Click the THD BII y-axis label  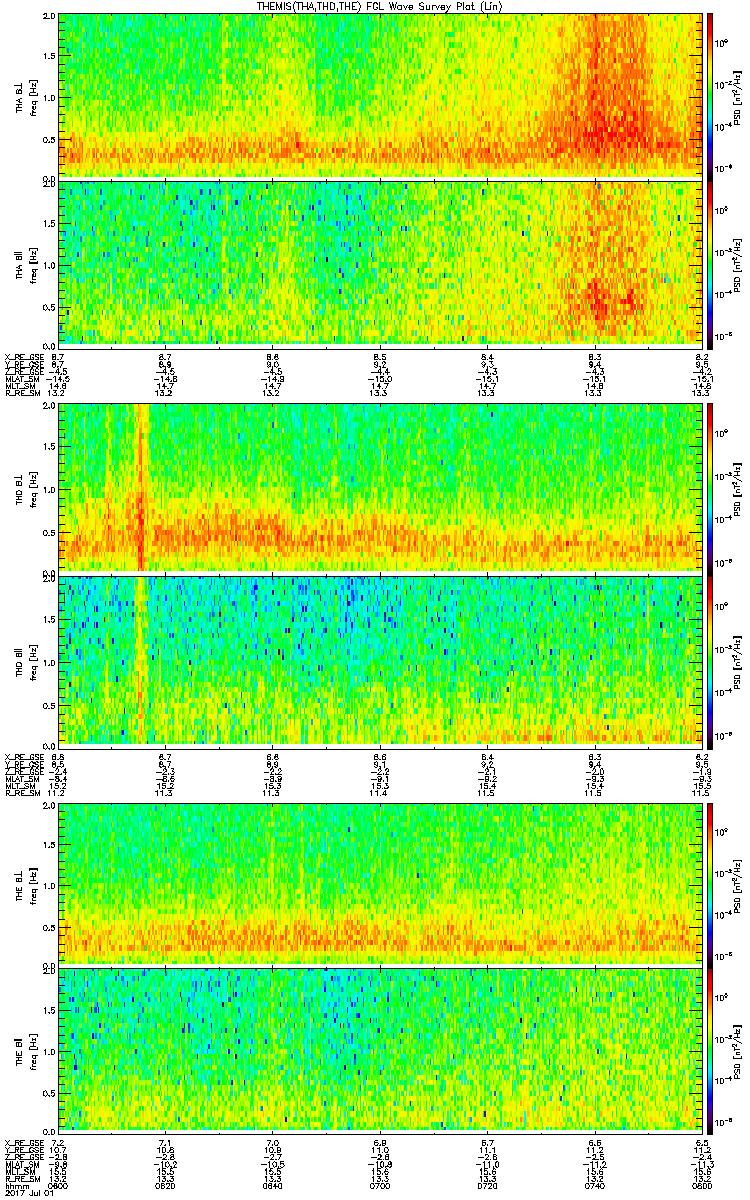[20, 659]
